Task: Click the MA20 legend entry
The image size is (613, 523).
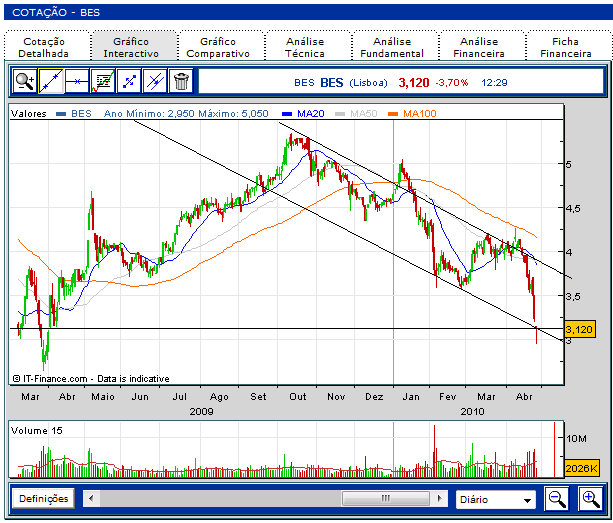Action: pyautogui.click(x=303, y=114)
